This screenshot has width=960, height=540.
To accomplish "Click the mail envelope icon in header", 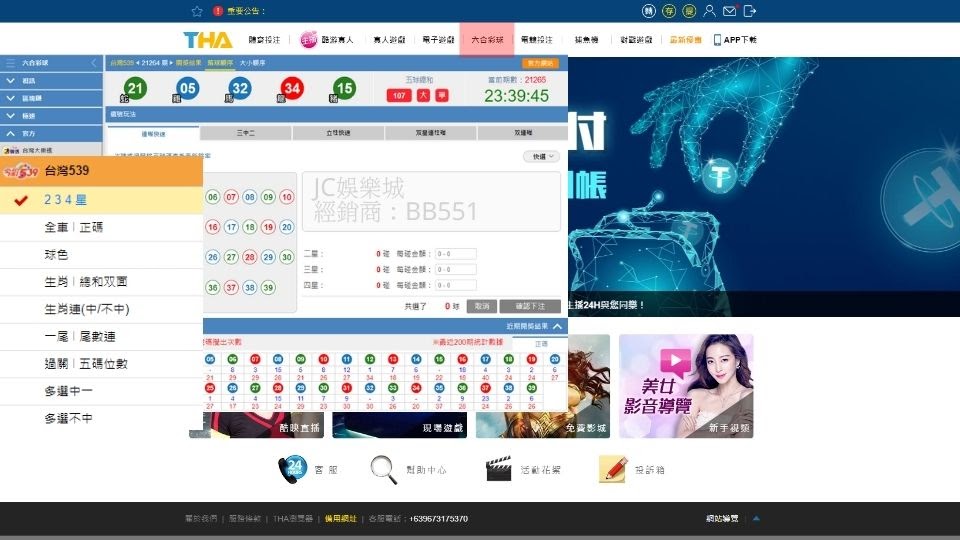I will (729, 11).
